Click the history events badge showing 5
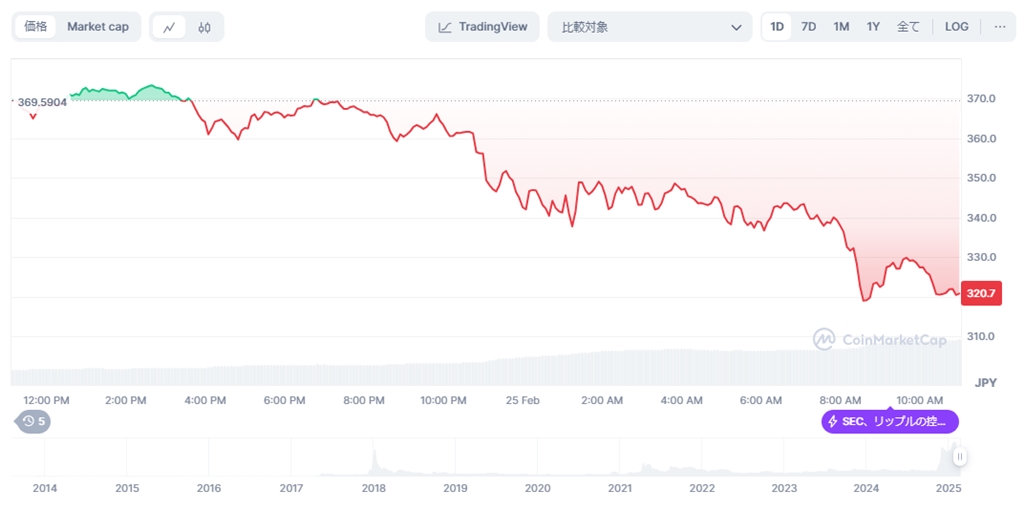The height and width of the screenshot is (511, 1024). [x=34, y=421]
